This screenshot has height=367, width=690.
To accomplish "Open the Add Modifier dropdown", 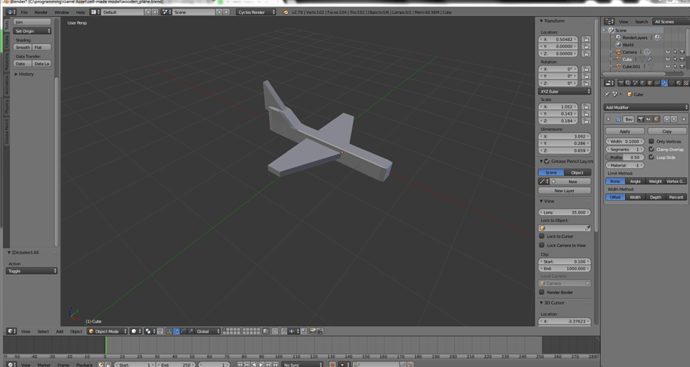I will [645, 107].
